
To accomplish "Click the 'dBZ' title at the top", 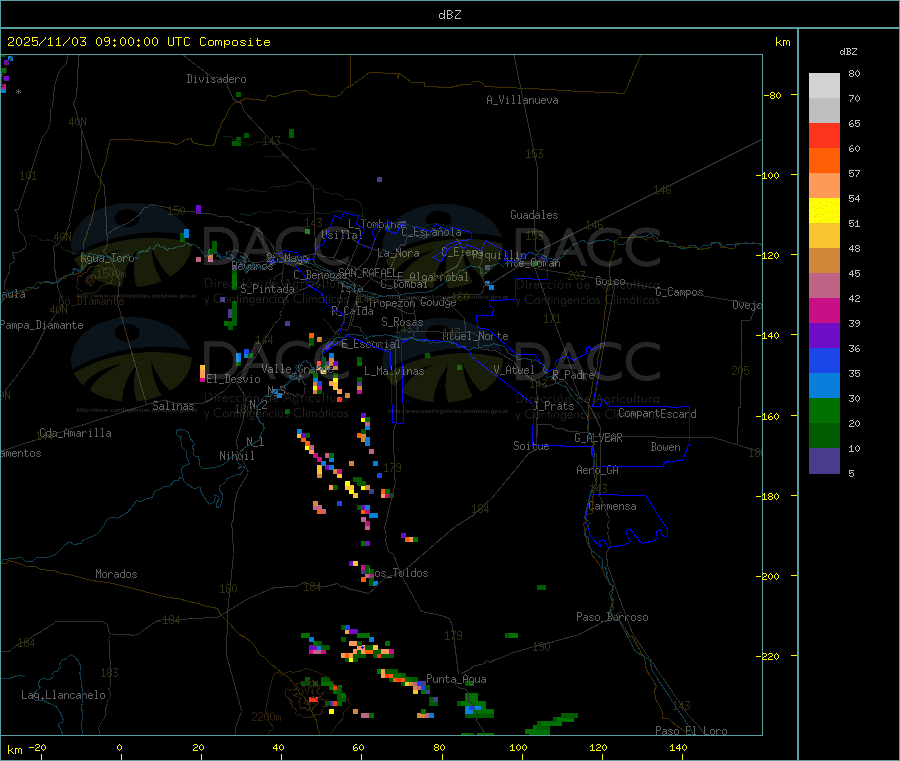I will coord(449,15).
